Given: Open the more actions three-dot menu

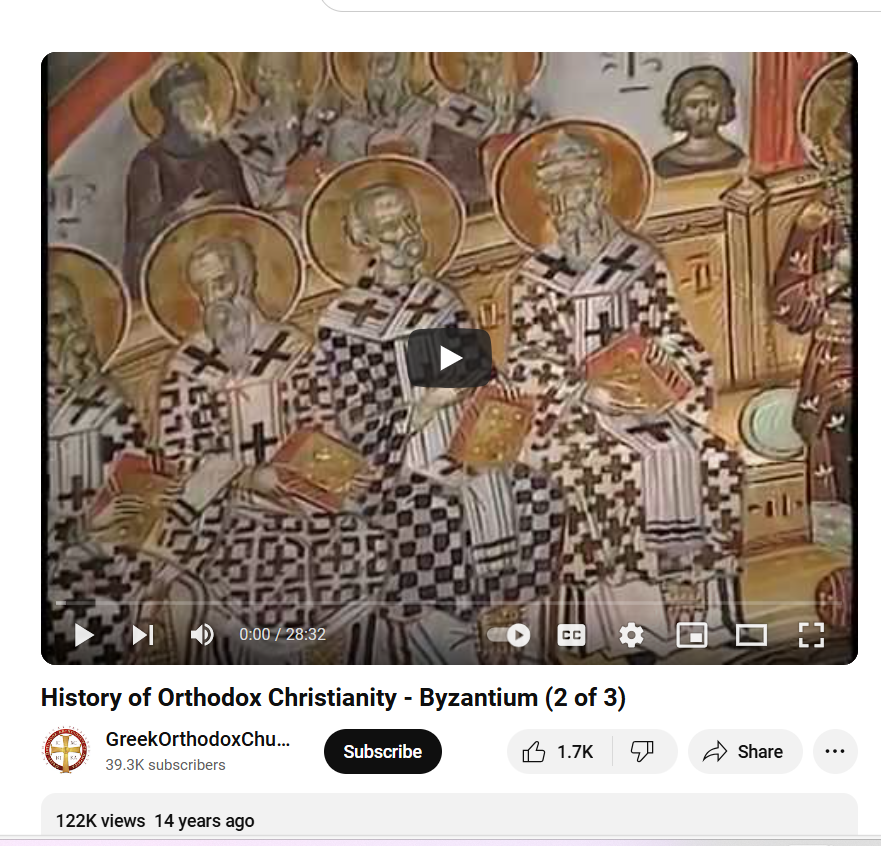Looking at the screenshot, I should [x=835, y=752].
